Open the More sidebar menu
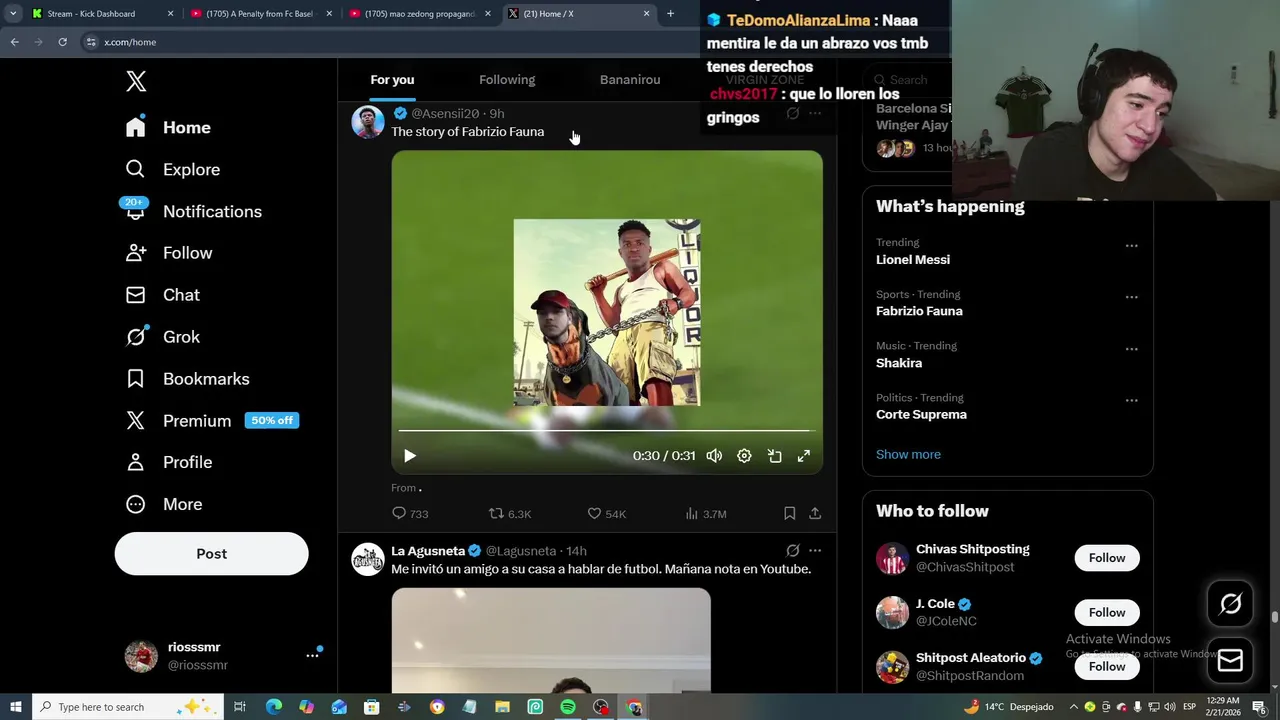1280x720 pixels. click(x=163, y=504)
